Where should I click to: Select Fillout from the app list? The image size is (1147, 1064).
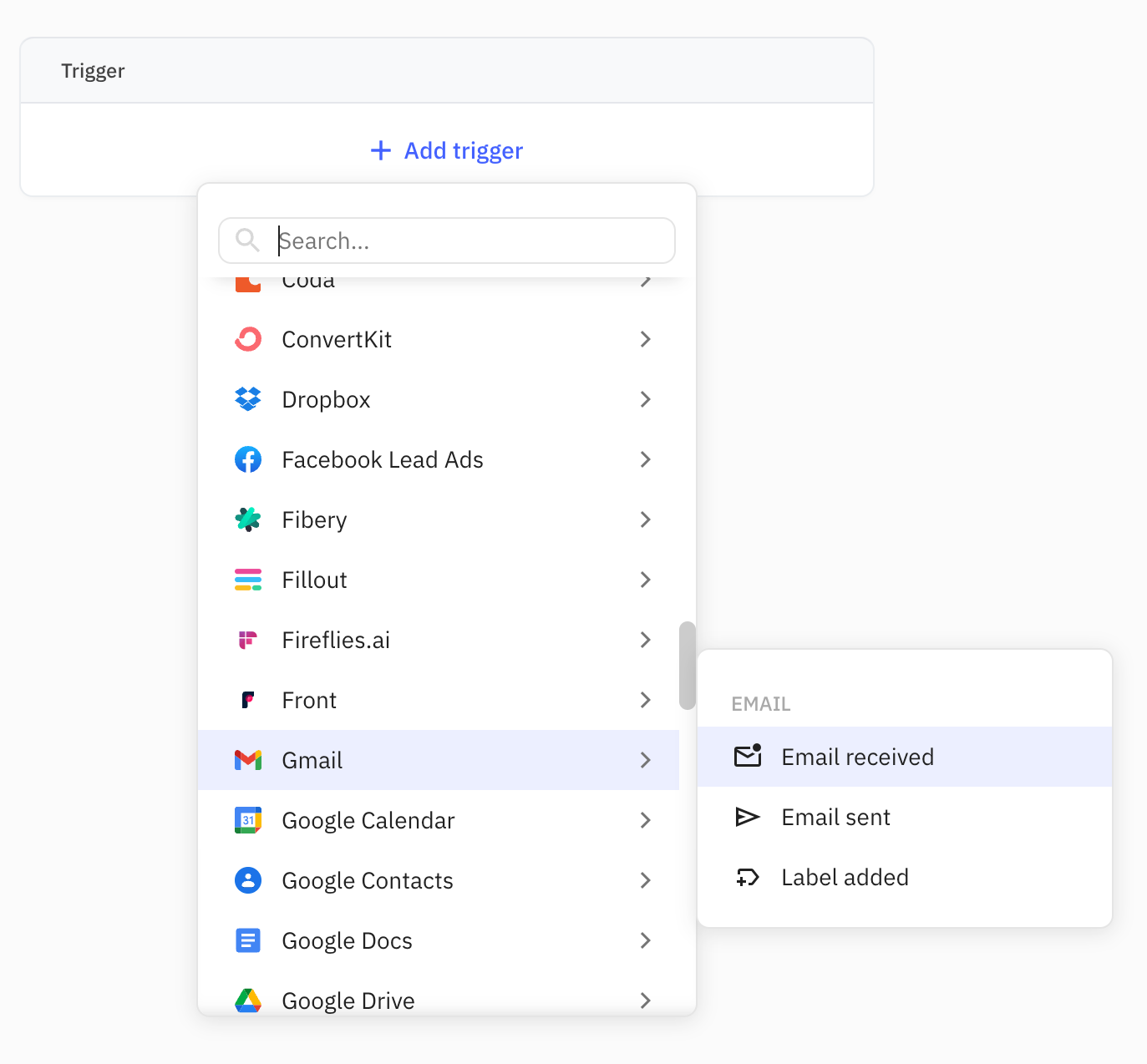(x=439, y=580)
